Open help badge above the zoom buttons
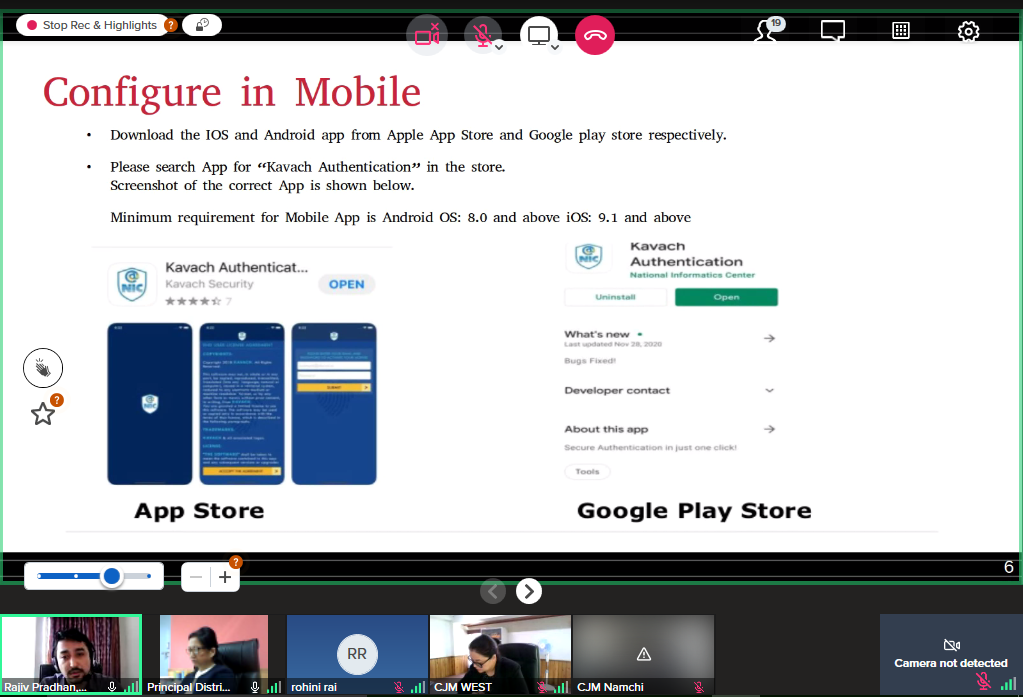 [x=236, y=562]
